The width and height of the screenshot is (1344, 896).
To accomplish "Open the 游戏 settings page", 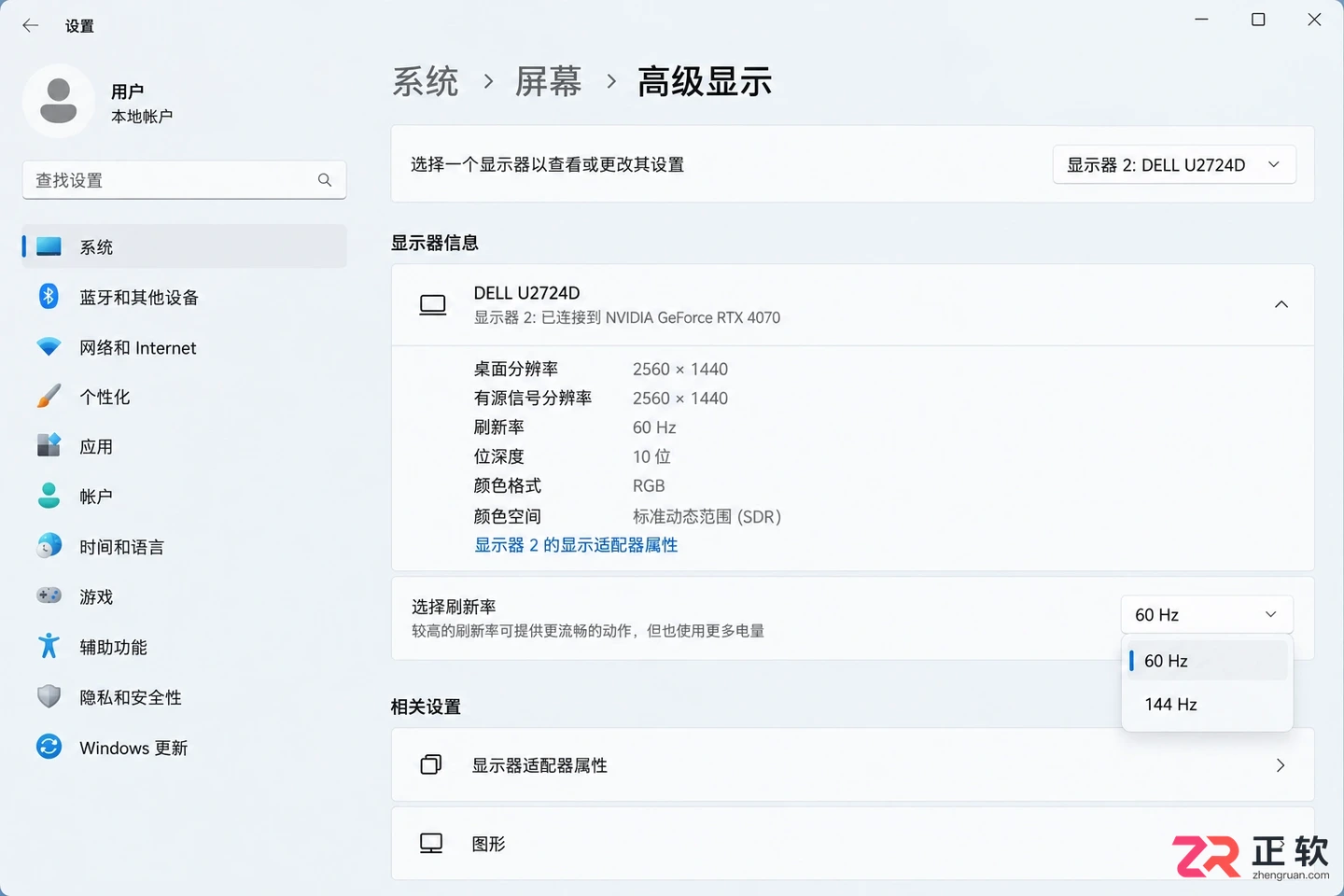I will point(185,595).
